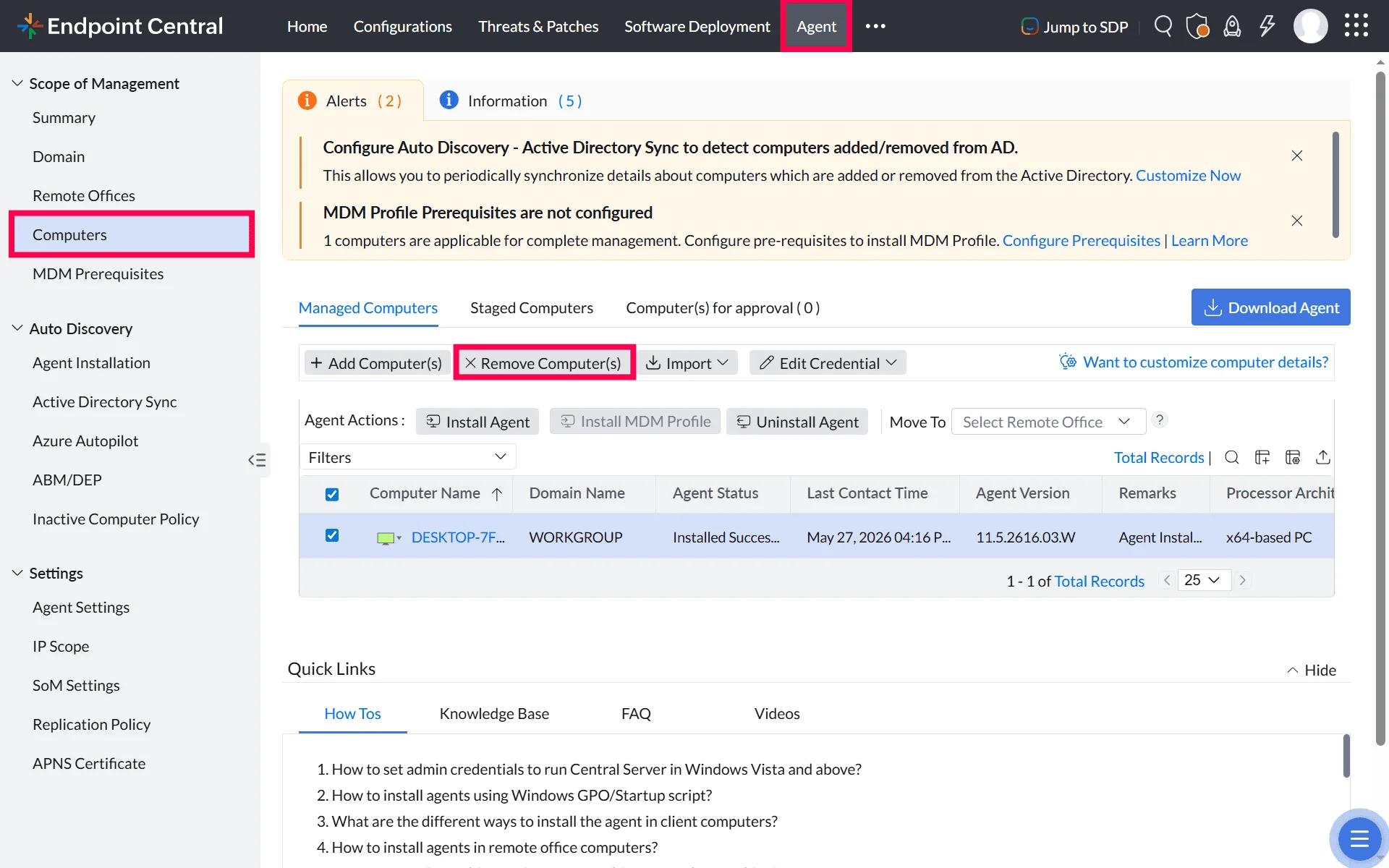Open the Import dropdown
This screenshot has width=1389, height=868.
tap(687, 363)
